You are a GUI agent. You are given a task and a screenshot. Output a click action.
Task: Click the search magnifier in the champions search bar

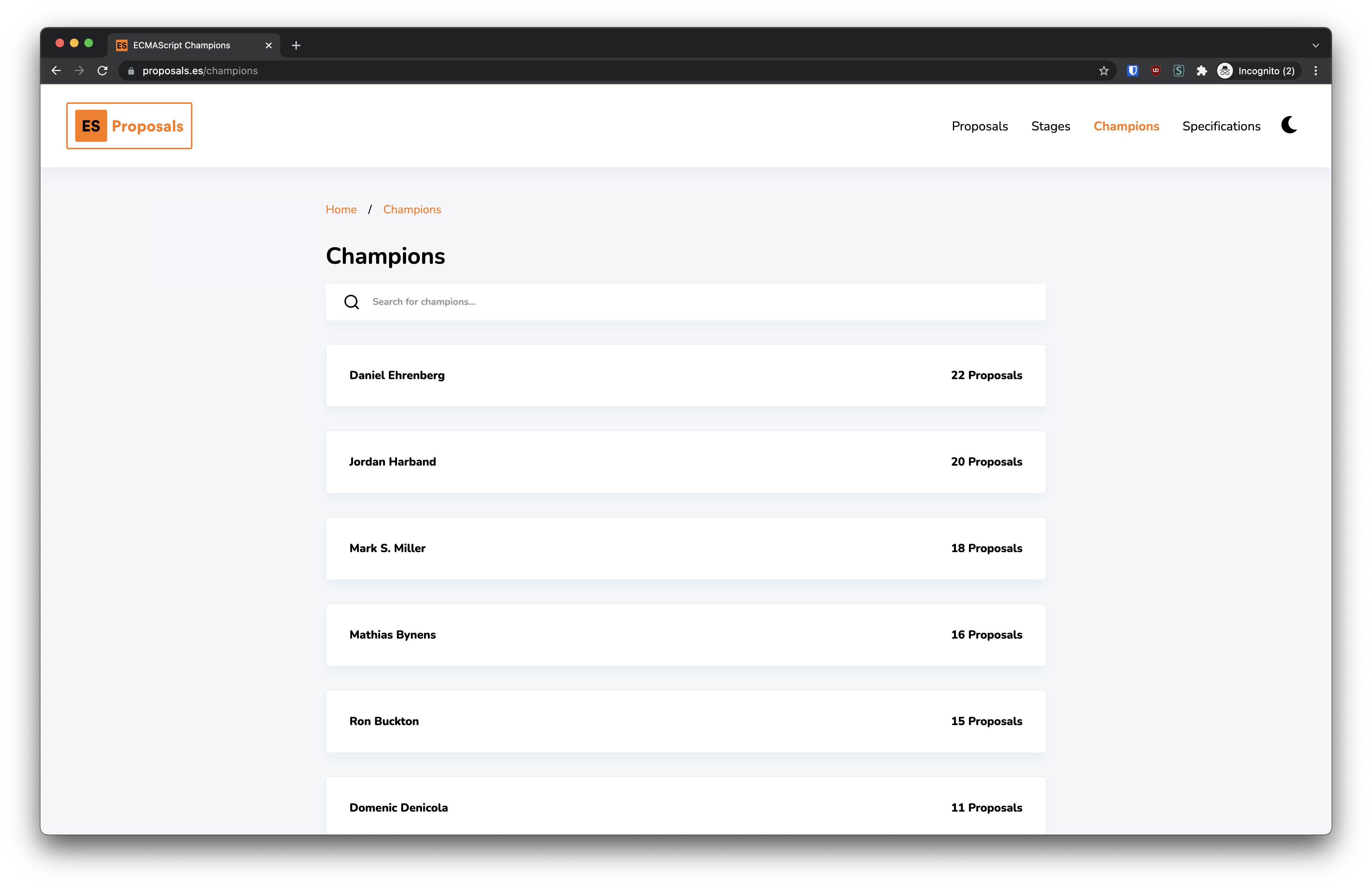[x=352, y=302]
